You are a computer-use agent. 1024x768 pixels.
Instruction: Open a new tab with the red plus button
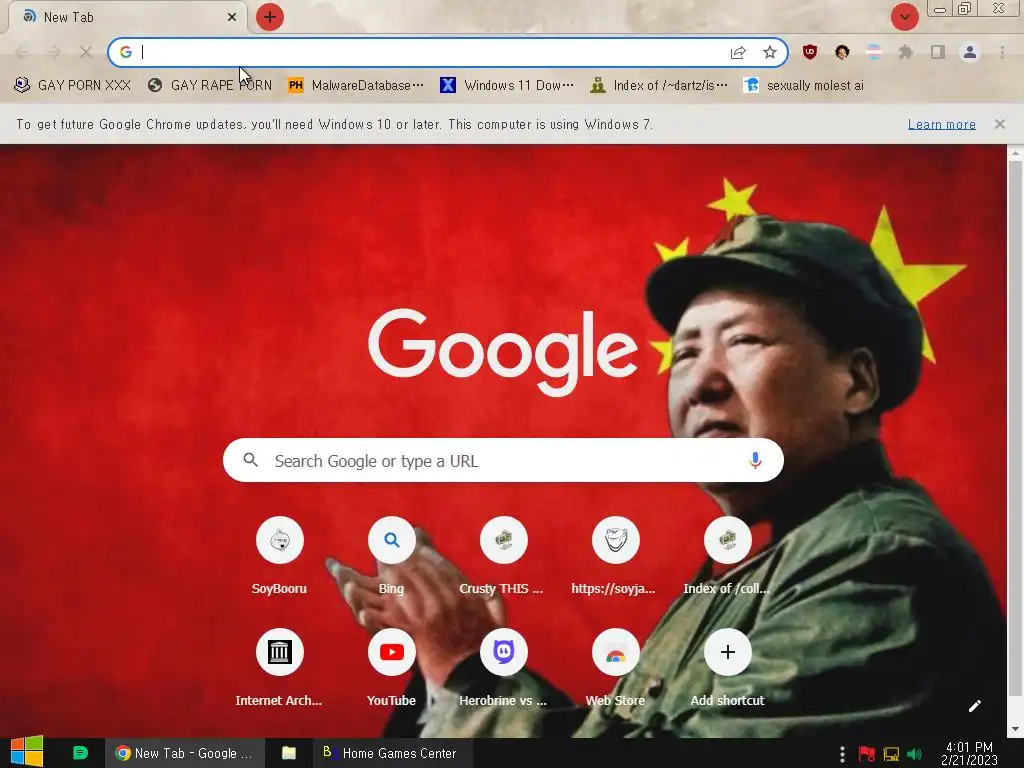269,17
